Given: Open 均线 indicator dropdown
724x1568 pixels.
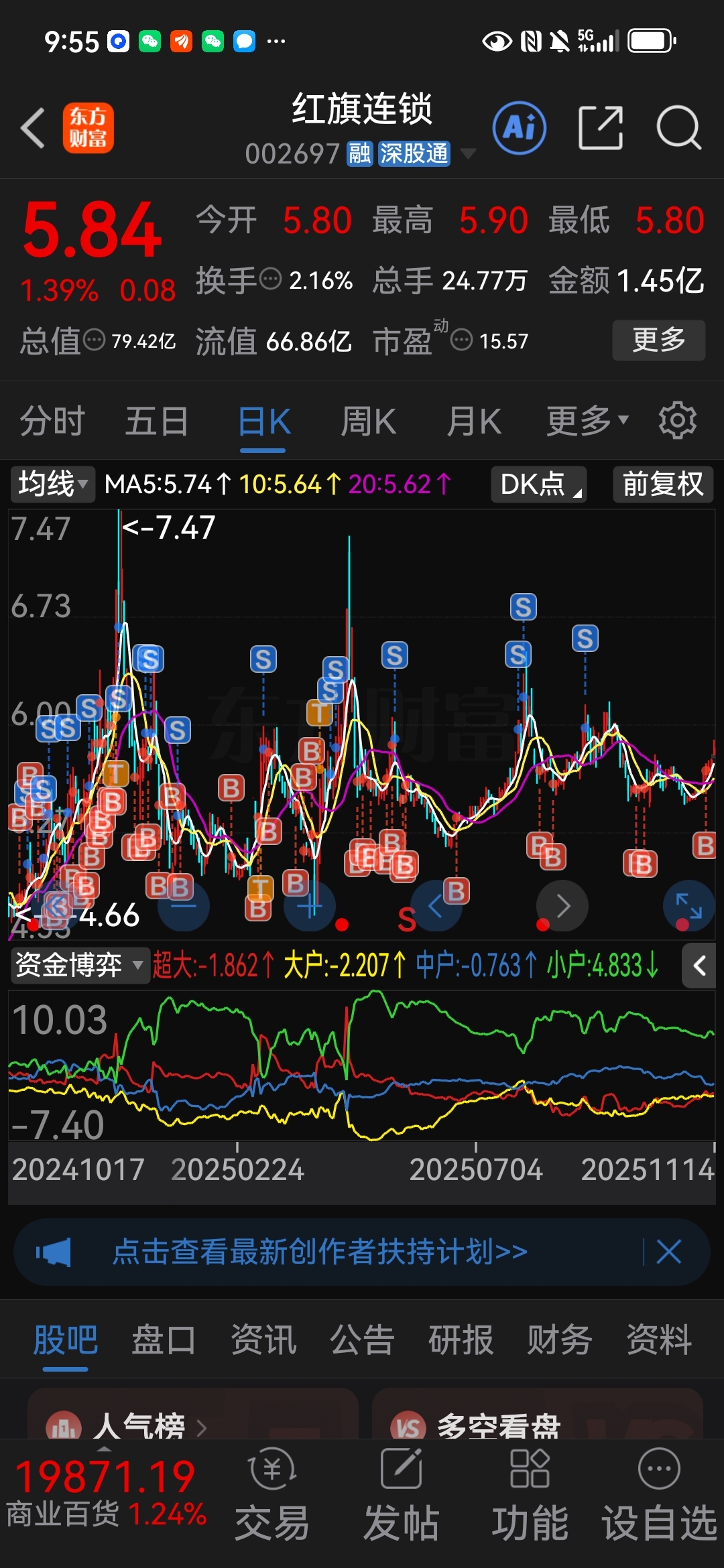Looking at the screenshot, I should 52,484.
